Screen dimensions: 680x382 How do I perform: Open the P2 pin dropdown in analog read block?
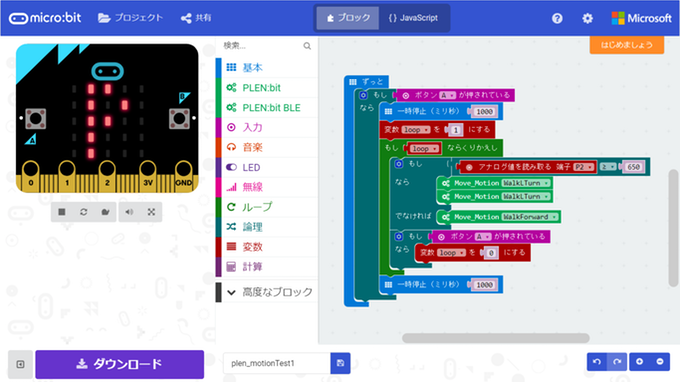[x=584, y=167]
